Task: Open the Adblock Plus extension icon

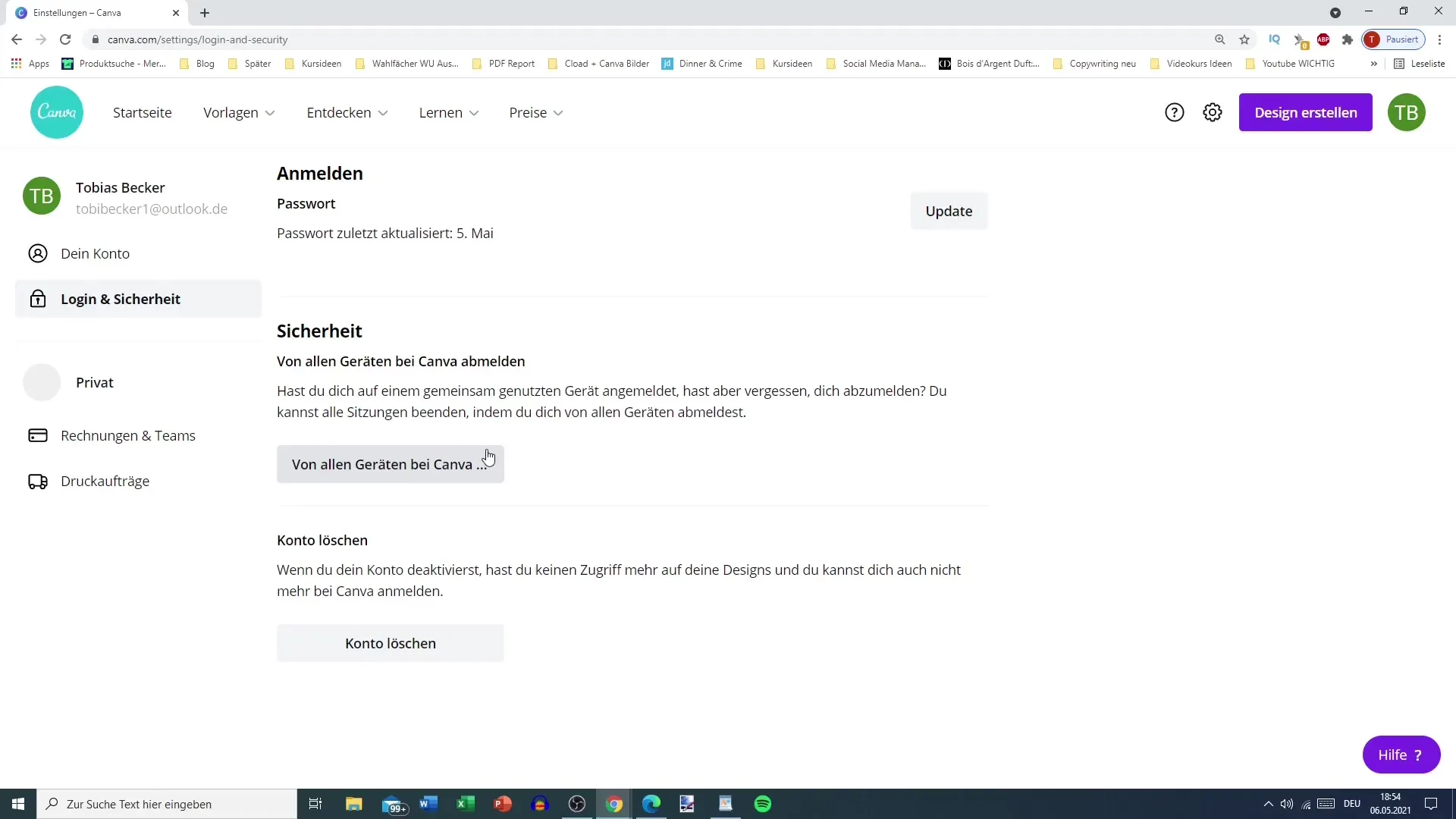Action: pos(1323,39)
